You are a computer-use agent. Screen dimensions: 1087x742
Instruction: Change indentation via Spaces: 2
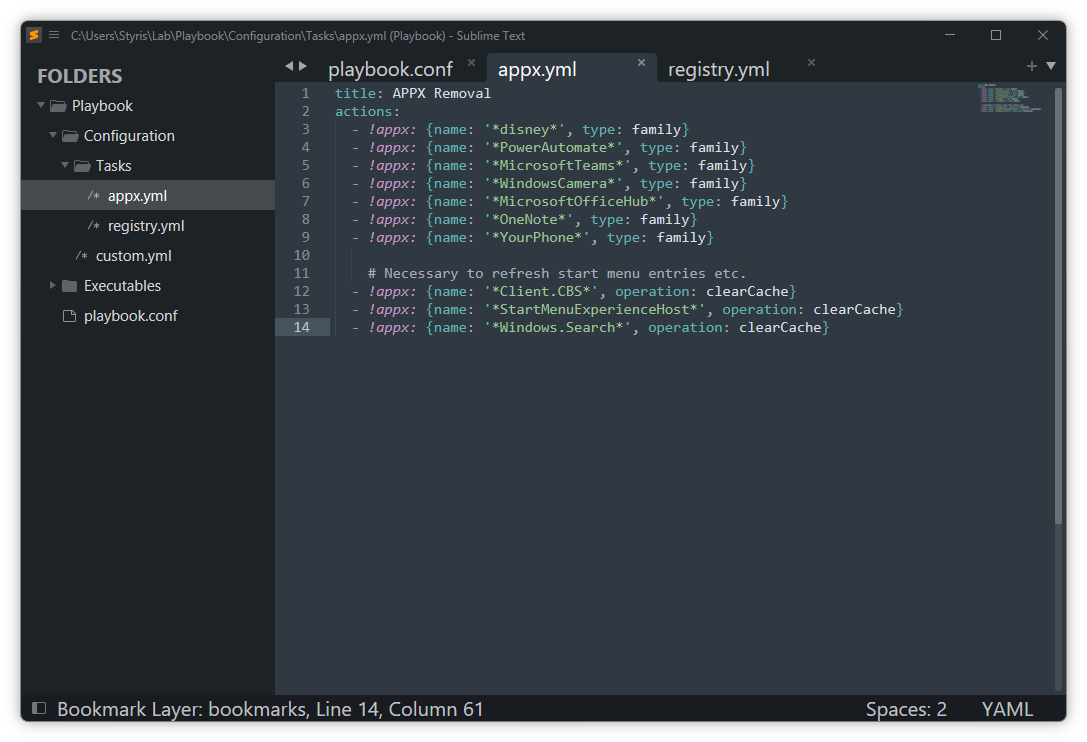906,709
